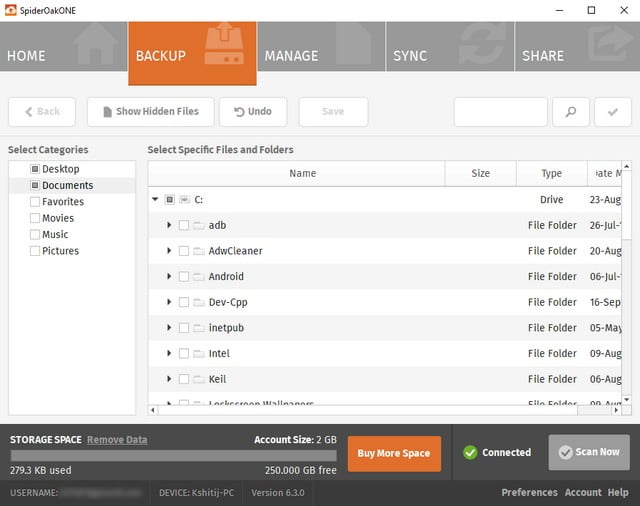640x506 pixels.
Task: Click the Dev-Cpp folder icon
Action: pos(199,302)
